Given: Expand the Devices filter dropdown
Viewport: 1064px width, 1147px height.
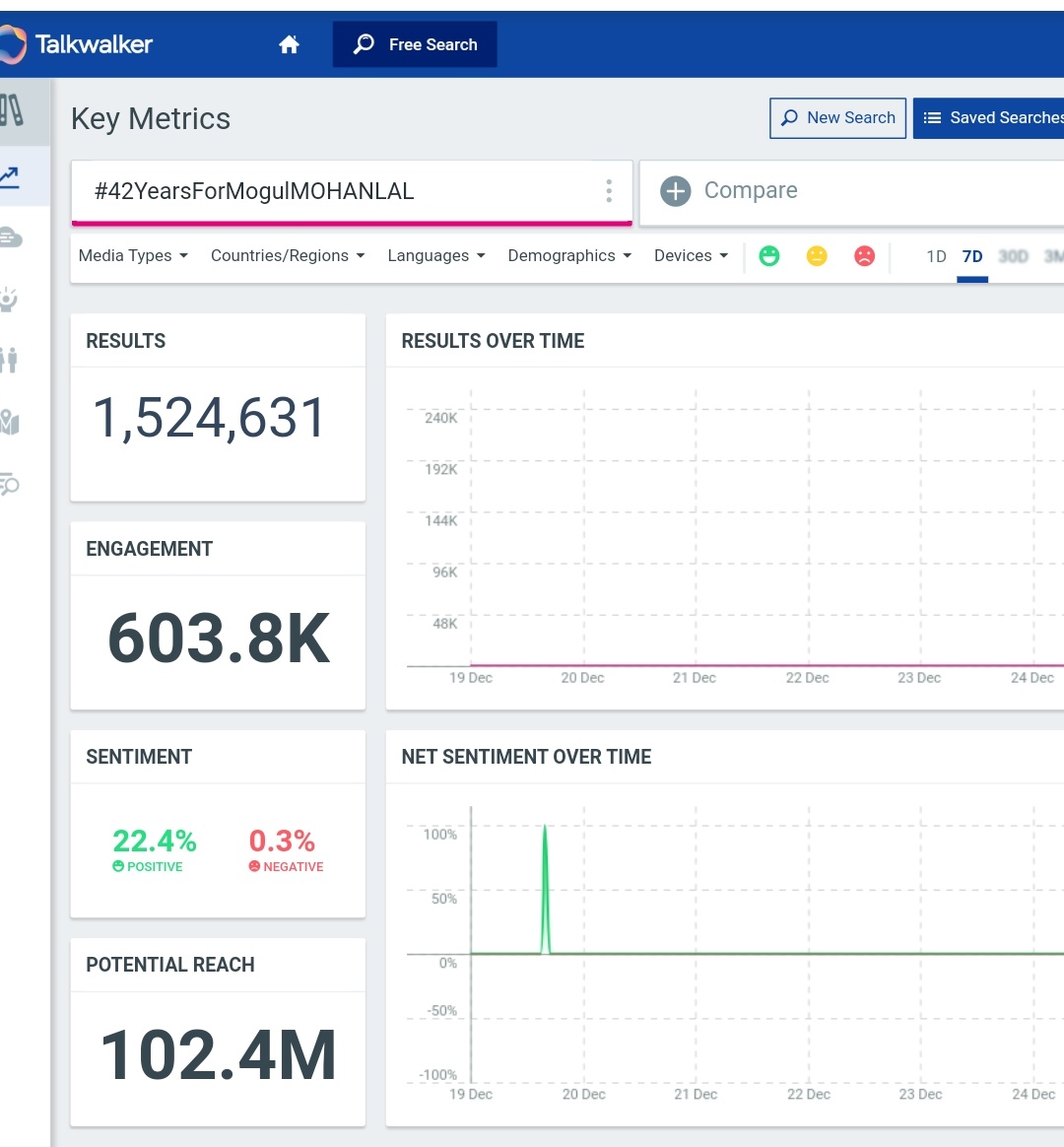Looking at the screenshot, I should point(691,255).
